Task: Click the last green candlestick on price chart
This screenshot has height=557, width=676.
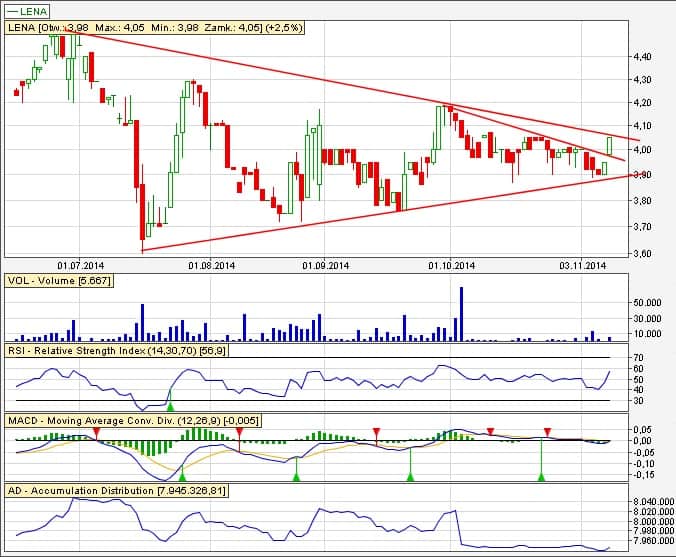Action: pos(610,146)
